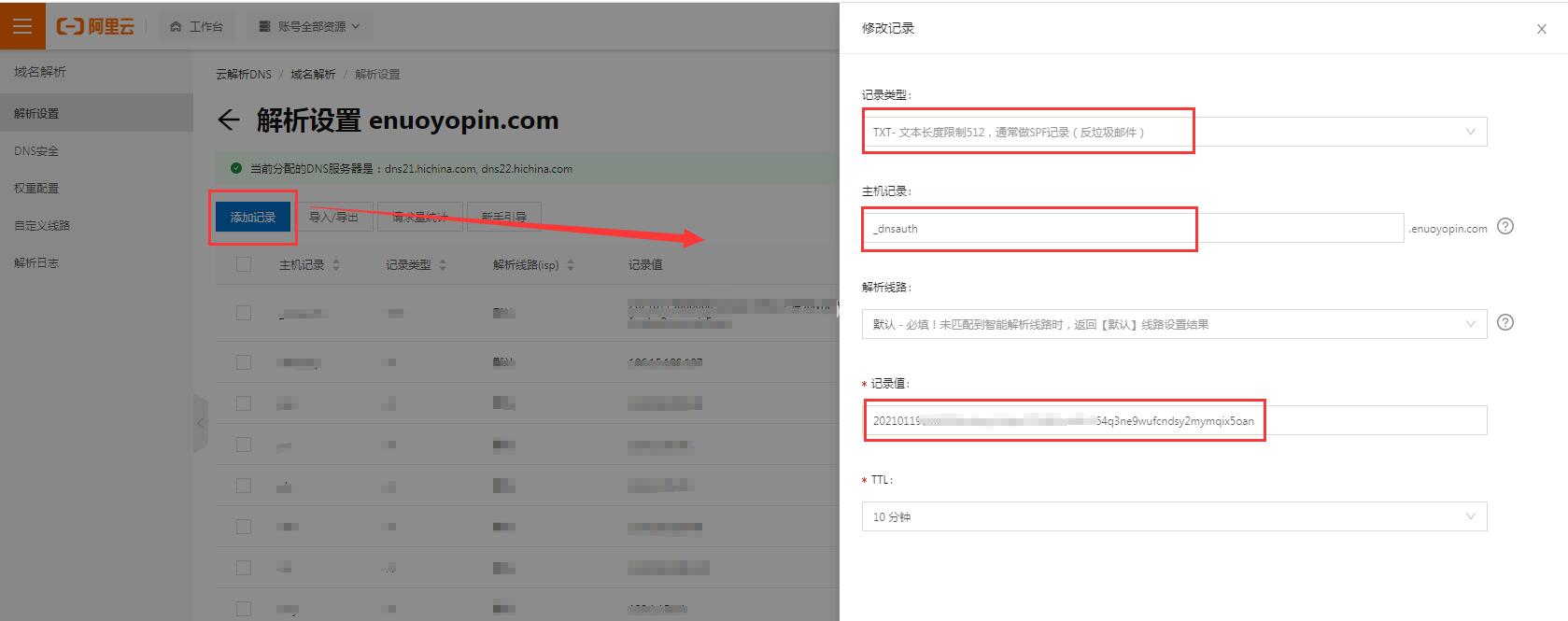
Task: Toggle the select-all checkbox in table header
Action: click(244, 264)
